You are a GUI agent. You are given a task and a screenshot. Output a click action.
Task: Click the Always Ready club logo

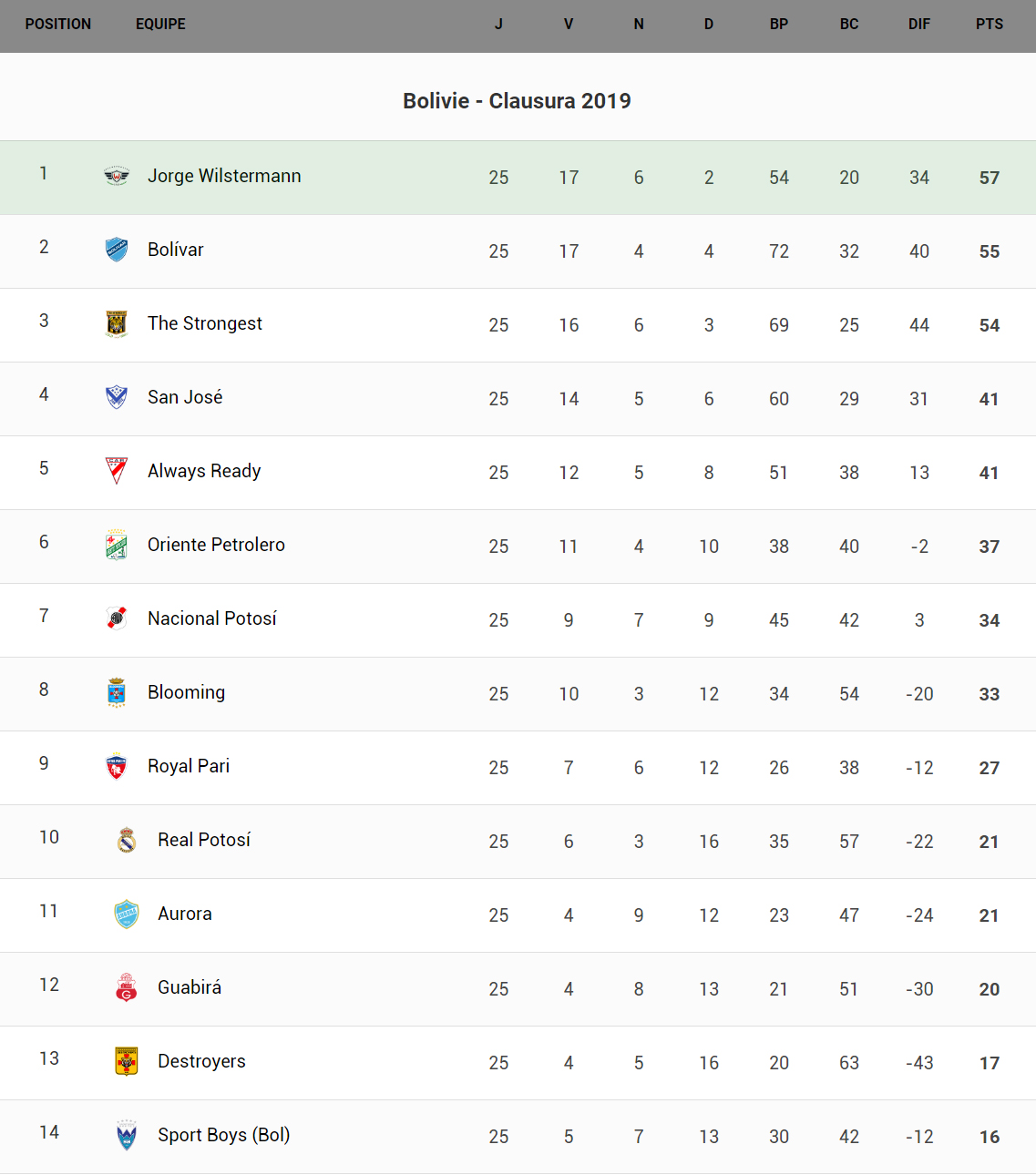[117, 471]
